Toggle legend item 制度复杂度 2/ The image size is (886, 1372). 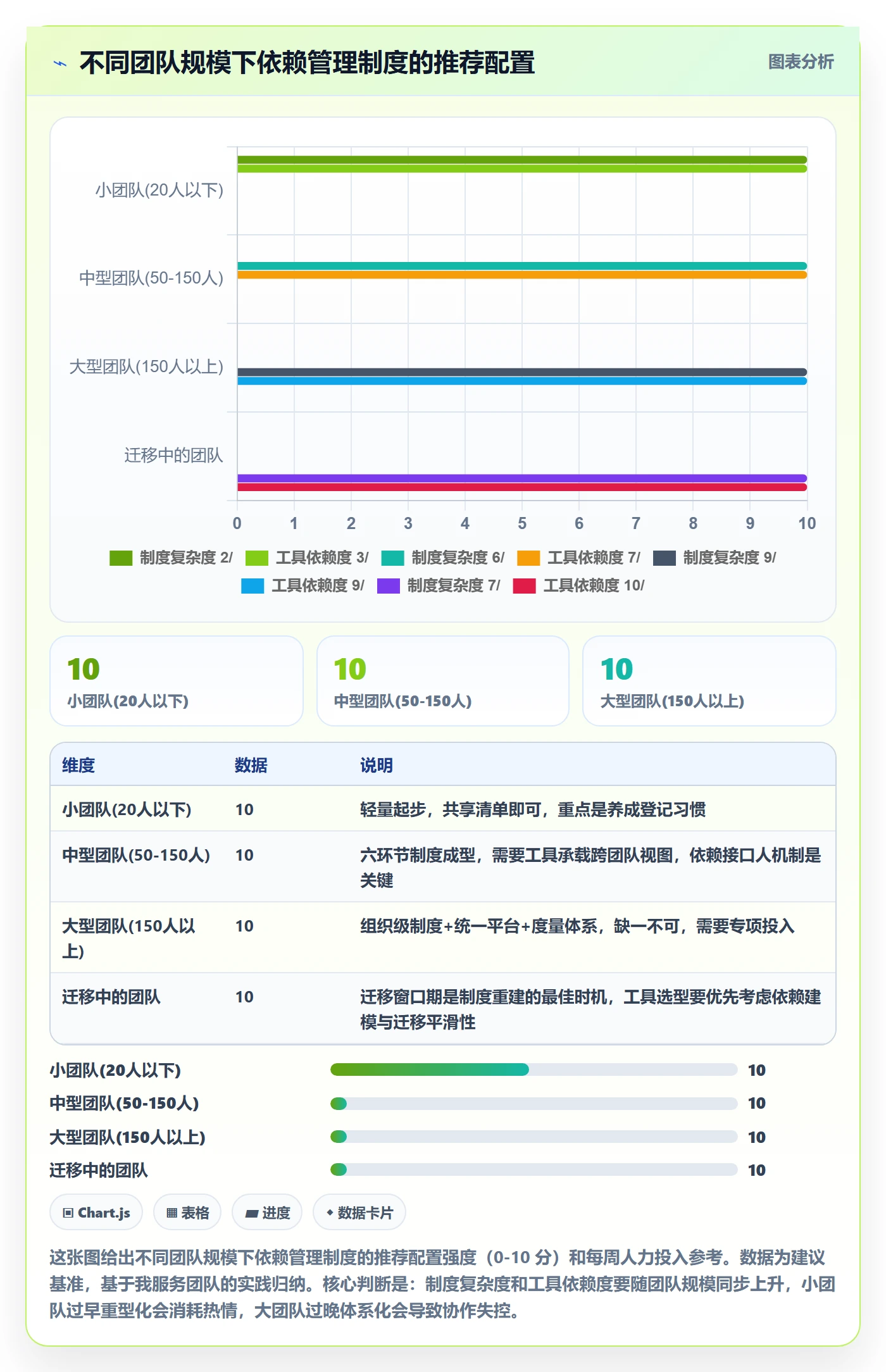pos(171,558)
